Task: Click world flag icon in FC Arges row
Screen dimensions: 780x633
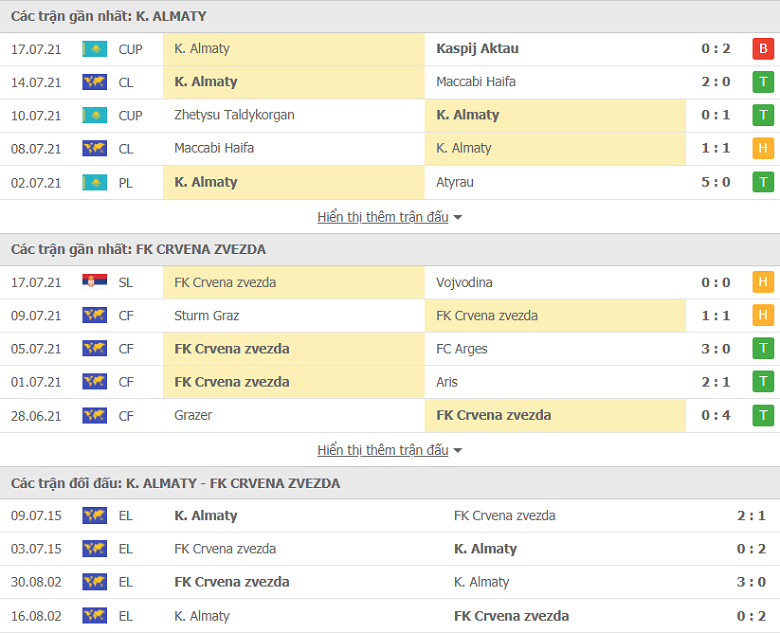Action: (x=95, y=348)
